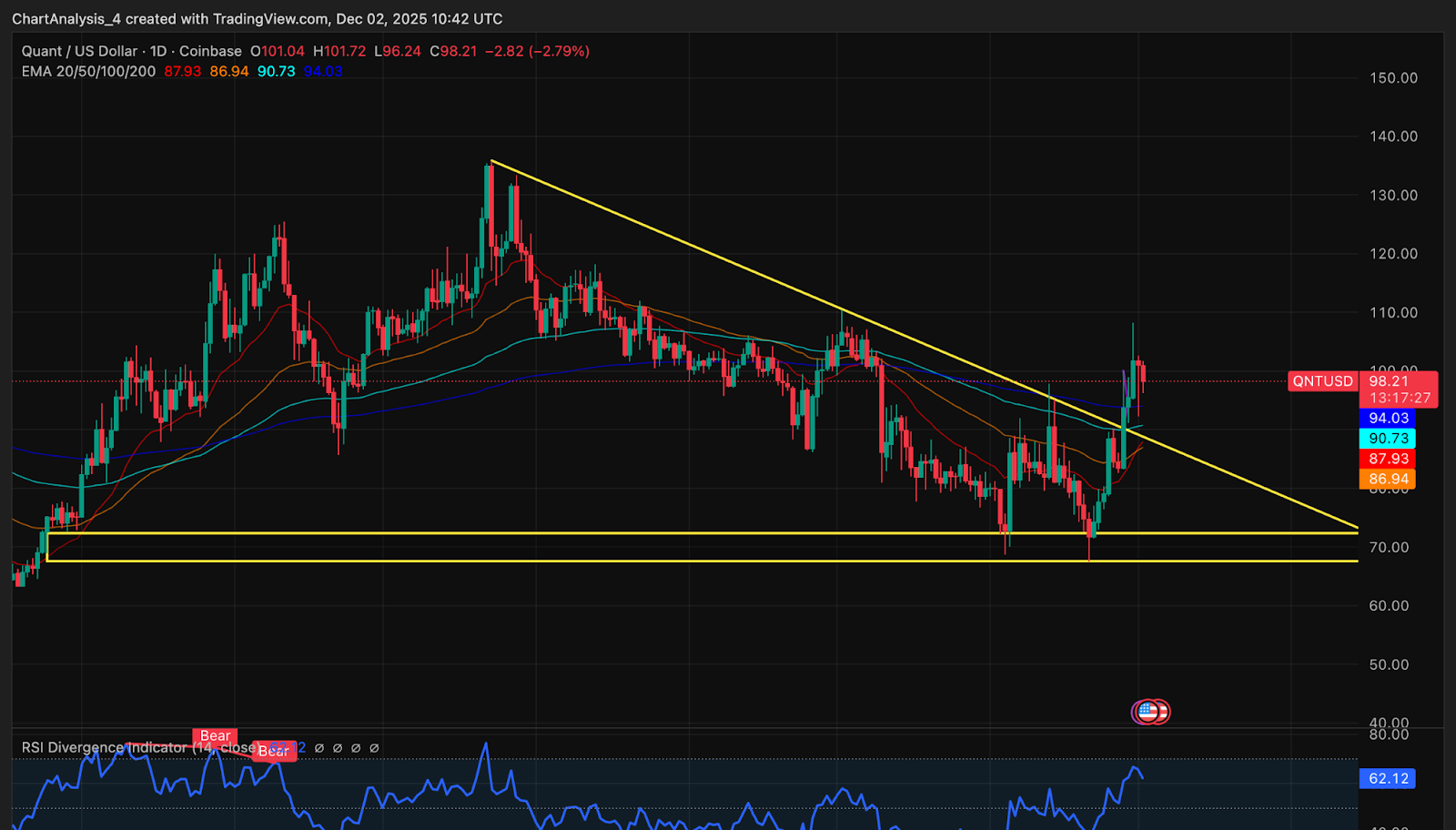Click the 70.00 price scale label
The height and width of the screenshot is (830, 1456).
[1389, 548]
